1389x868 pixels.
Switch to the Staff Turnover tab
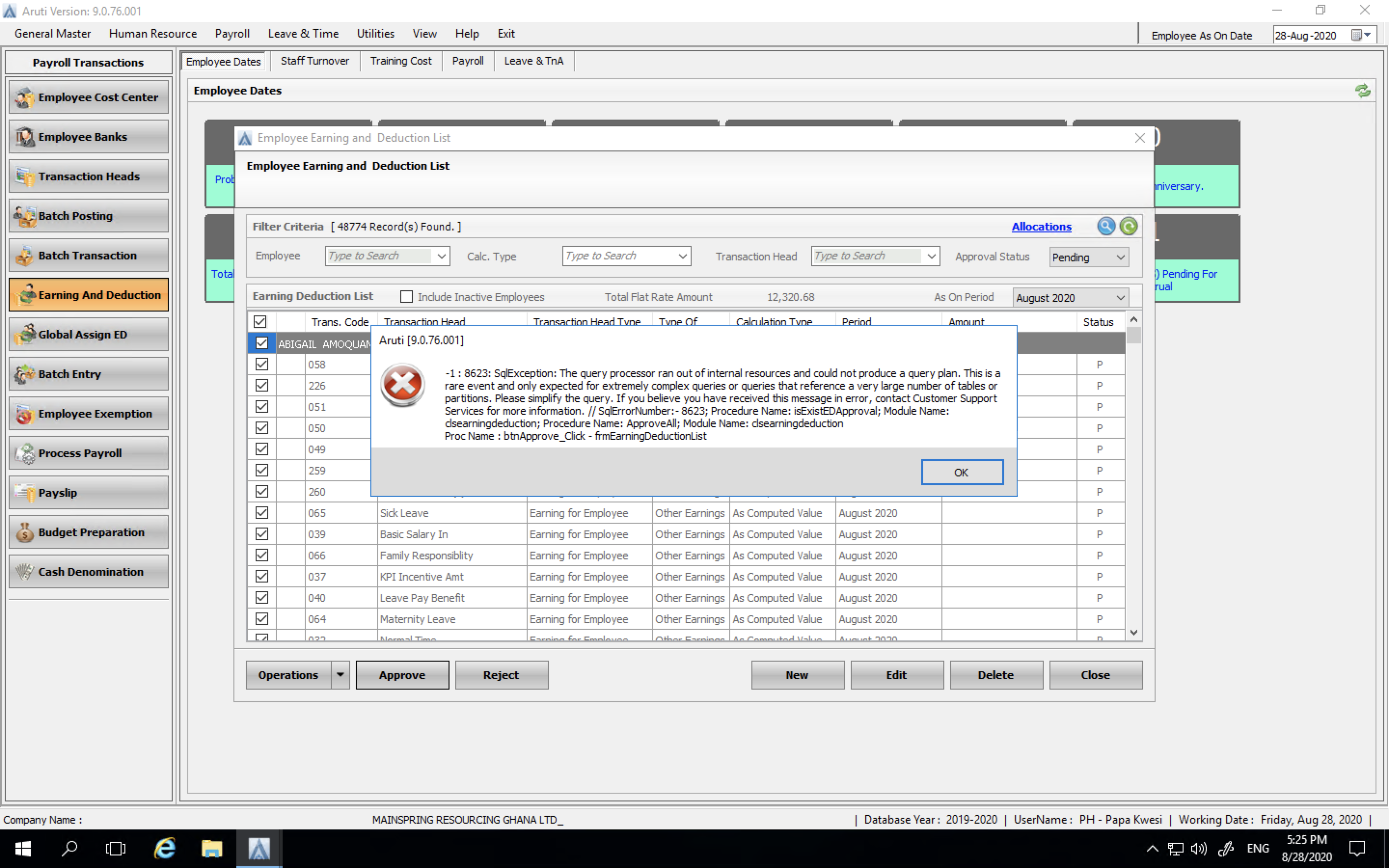[314, 60]
